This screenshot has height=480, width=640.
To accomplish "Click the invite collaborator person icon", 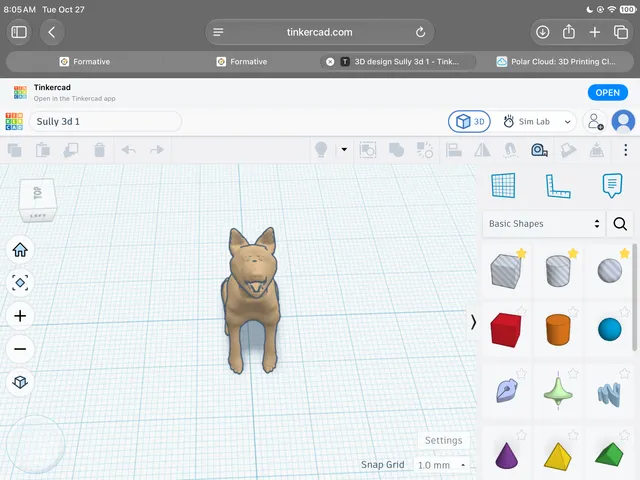I will (595, 122).
